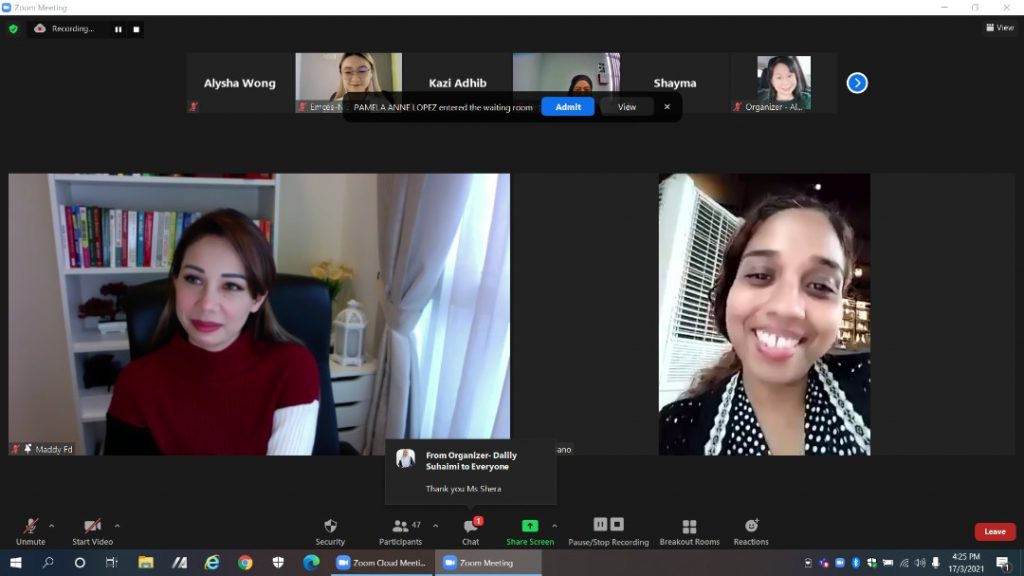Launch Google Chrome from taskbar
This screenshot has width=1024, height=576.
click(245, 562)
